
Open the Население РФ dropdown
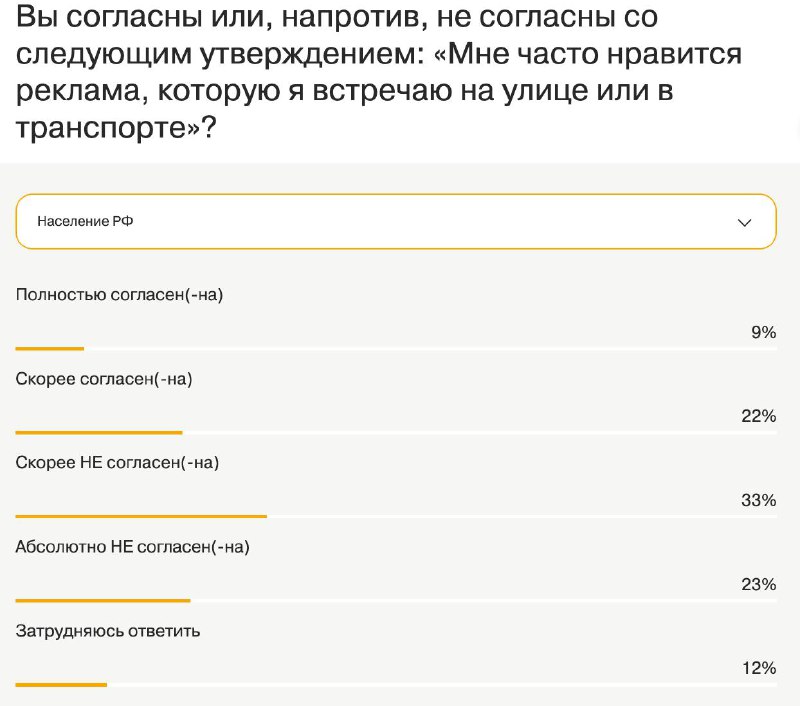pos(396,221)
